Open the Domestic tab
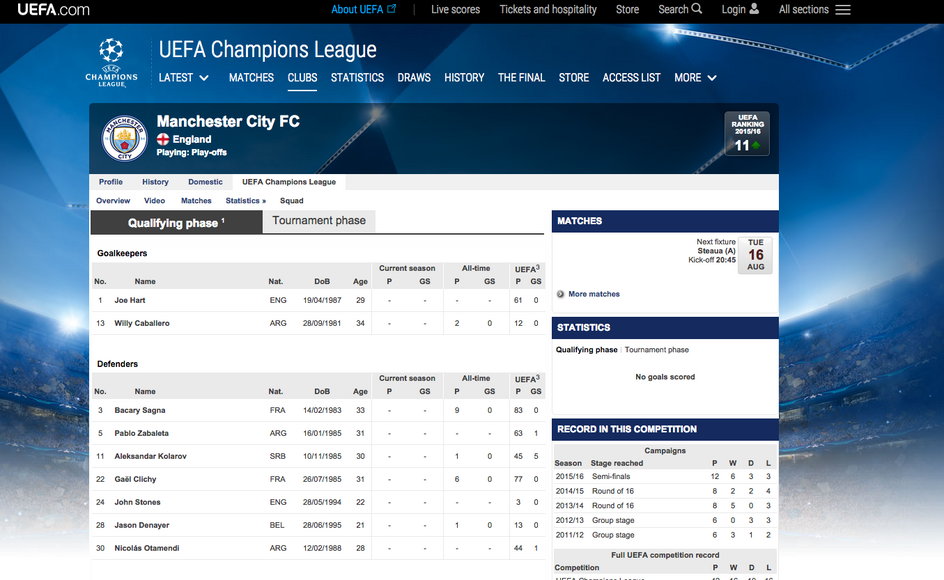The image size is (944, 580). pos(205,182)
